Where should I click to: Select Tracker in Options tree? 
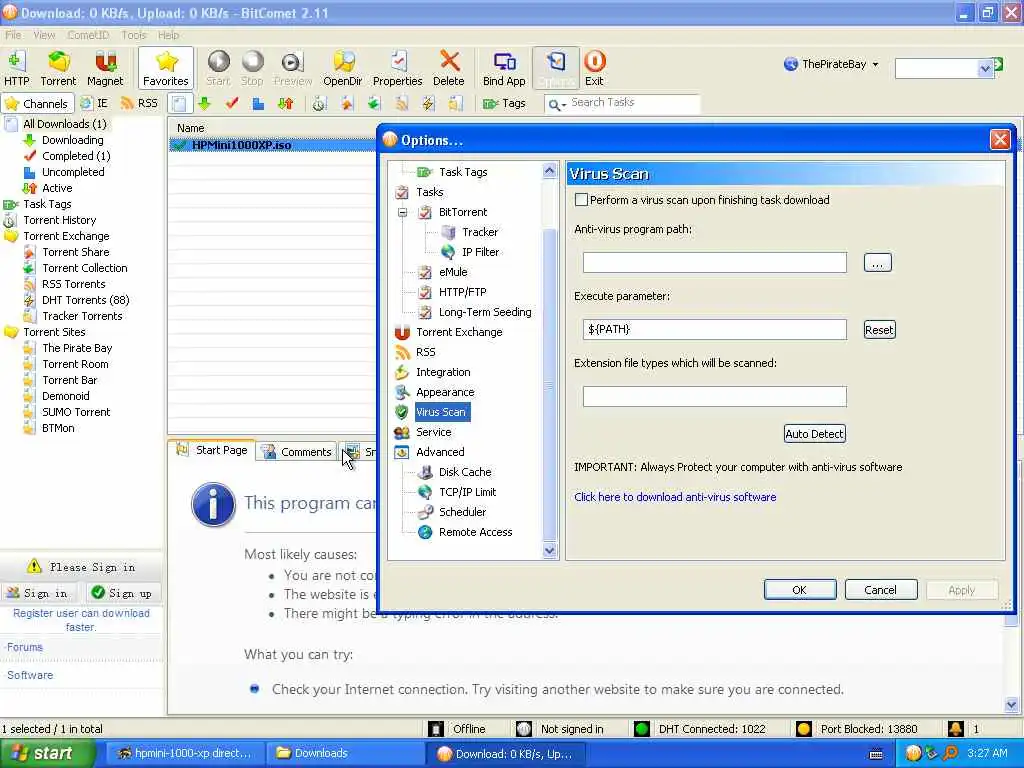coord(480,232)
